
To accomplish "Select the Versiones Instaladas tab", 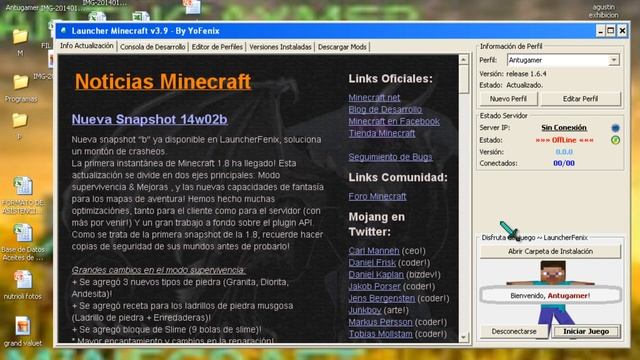I will [x=280, y=47].
